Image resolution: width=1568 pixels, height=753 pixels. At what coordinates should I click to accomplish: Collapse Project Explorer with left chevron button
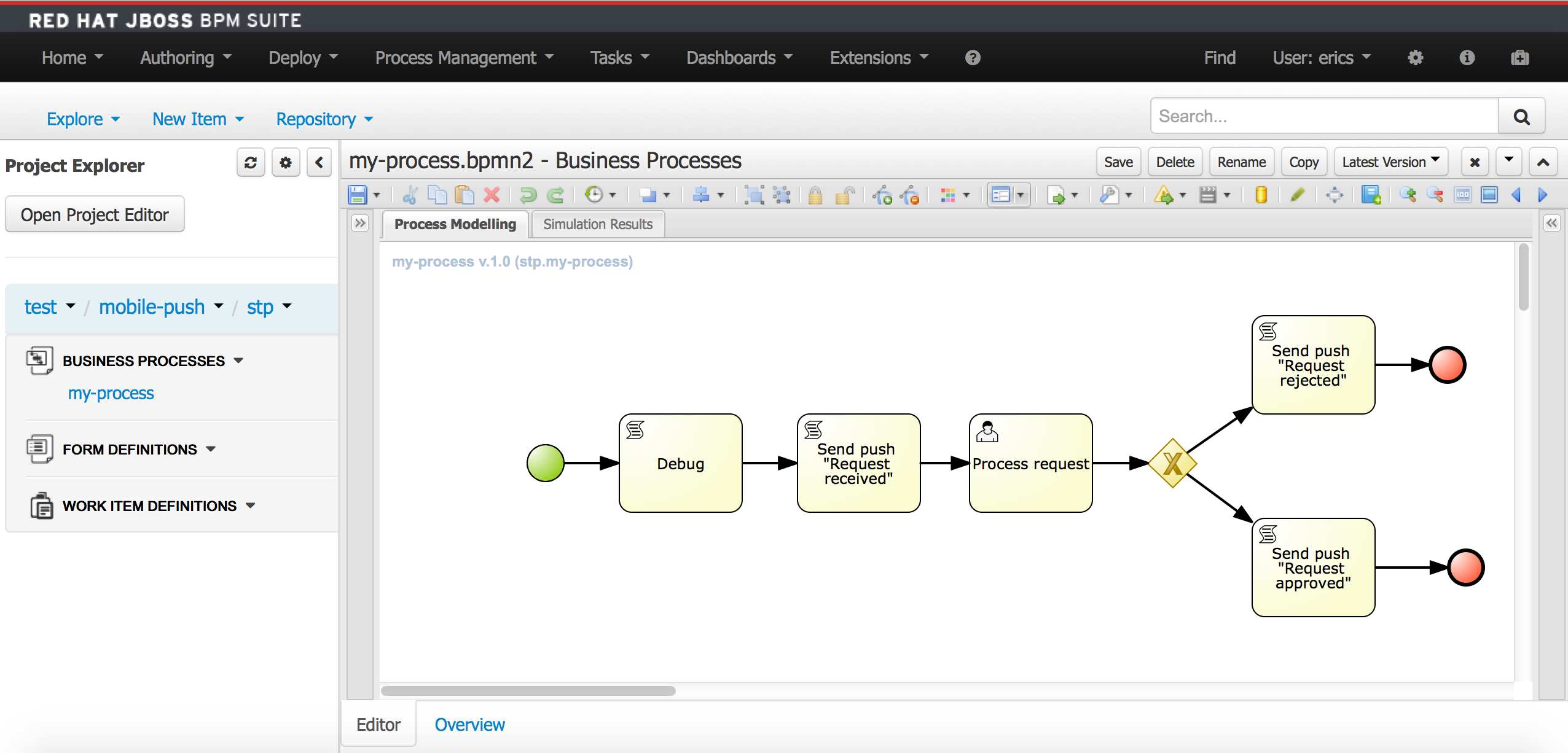point(319,163)
